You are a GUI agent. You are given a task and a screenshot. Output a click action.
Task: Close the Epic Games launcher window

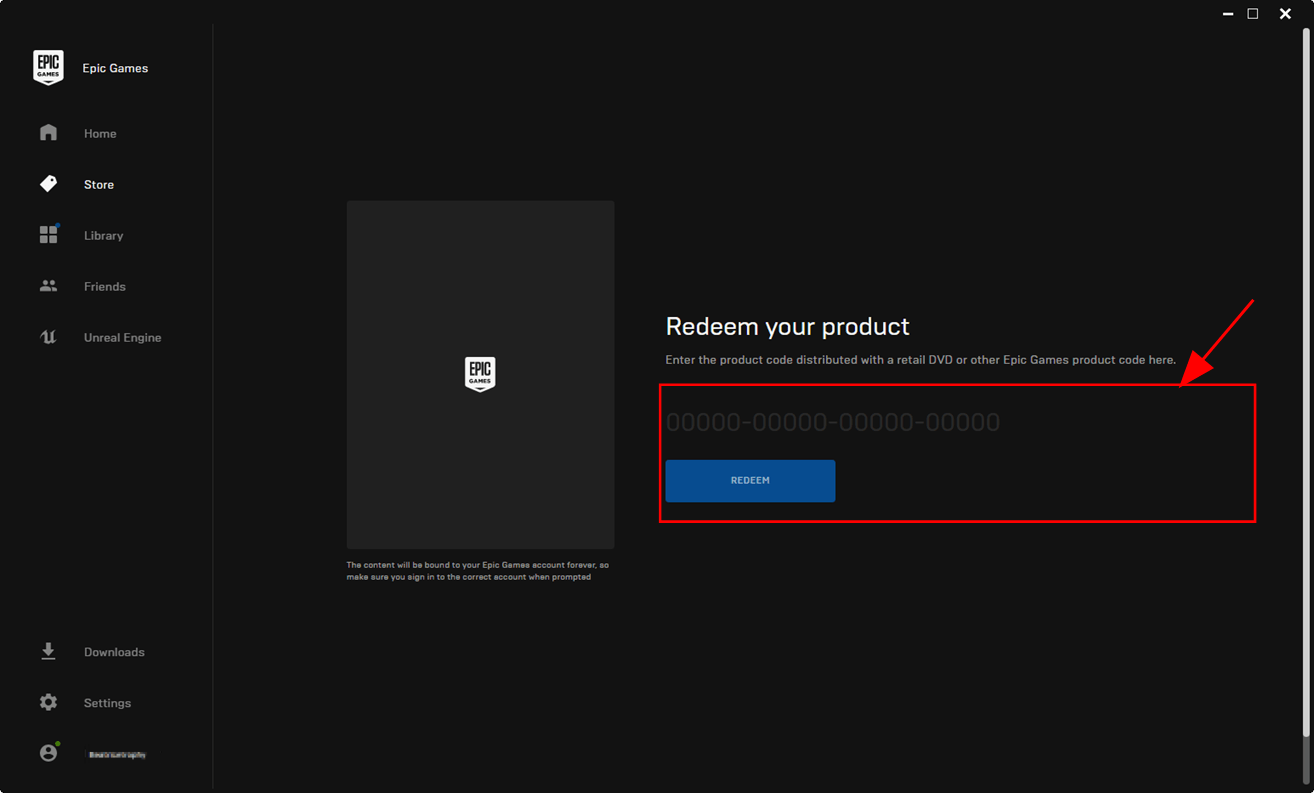point(1285,14)
